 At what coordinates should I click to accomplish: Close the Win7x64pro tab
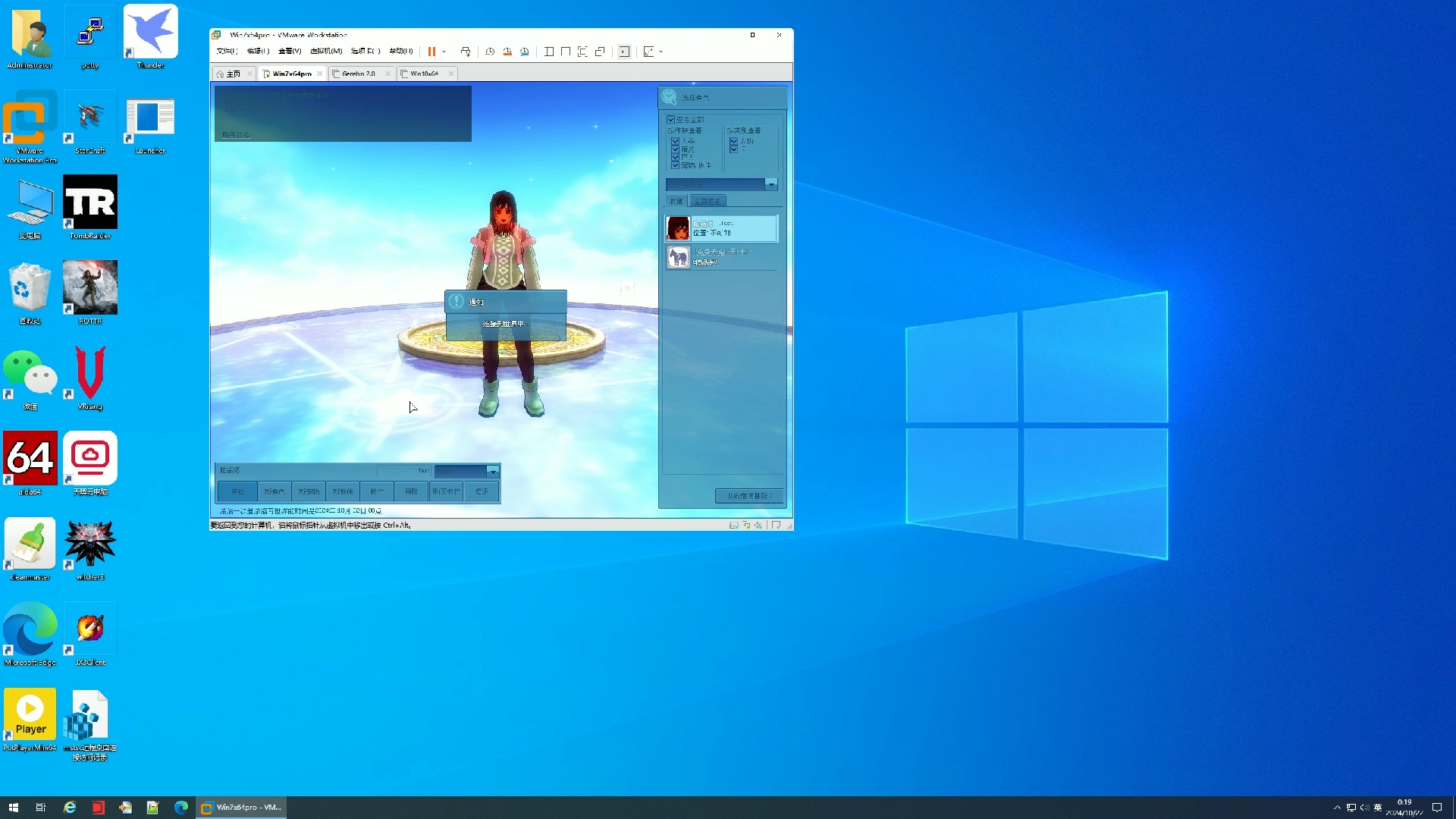(x=320, y=74)
